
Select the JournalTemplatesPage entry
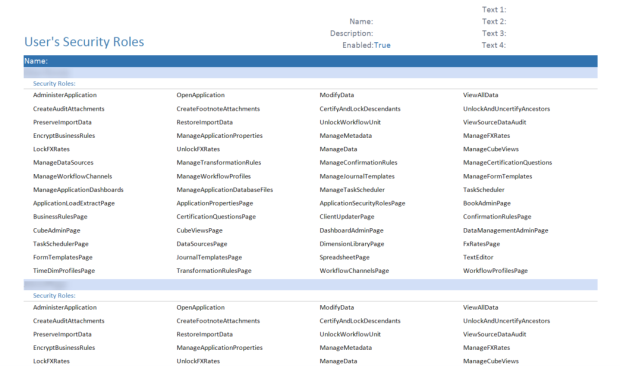point(209,257)
